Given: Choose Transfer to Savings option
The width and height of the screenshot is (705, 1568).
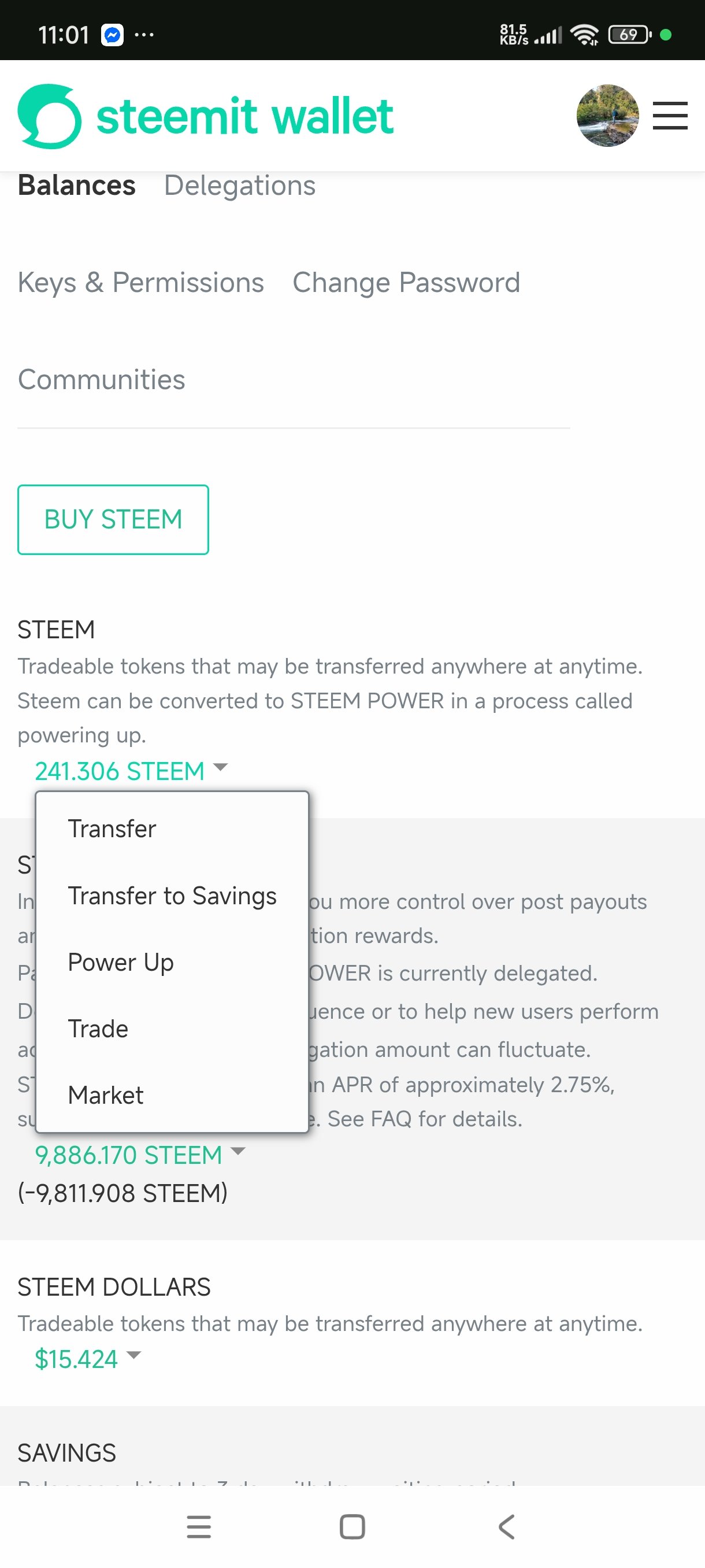Looking at the screenshot, I should coord(172,896).
